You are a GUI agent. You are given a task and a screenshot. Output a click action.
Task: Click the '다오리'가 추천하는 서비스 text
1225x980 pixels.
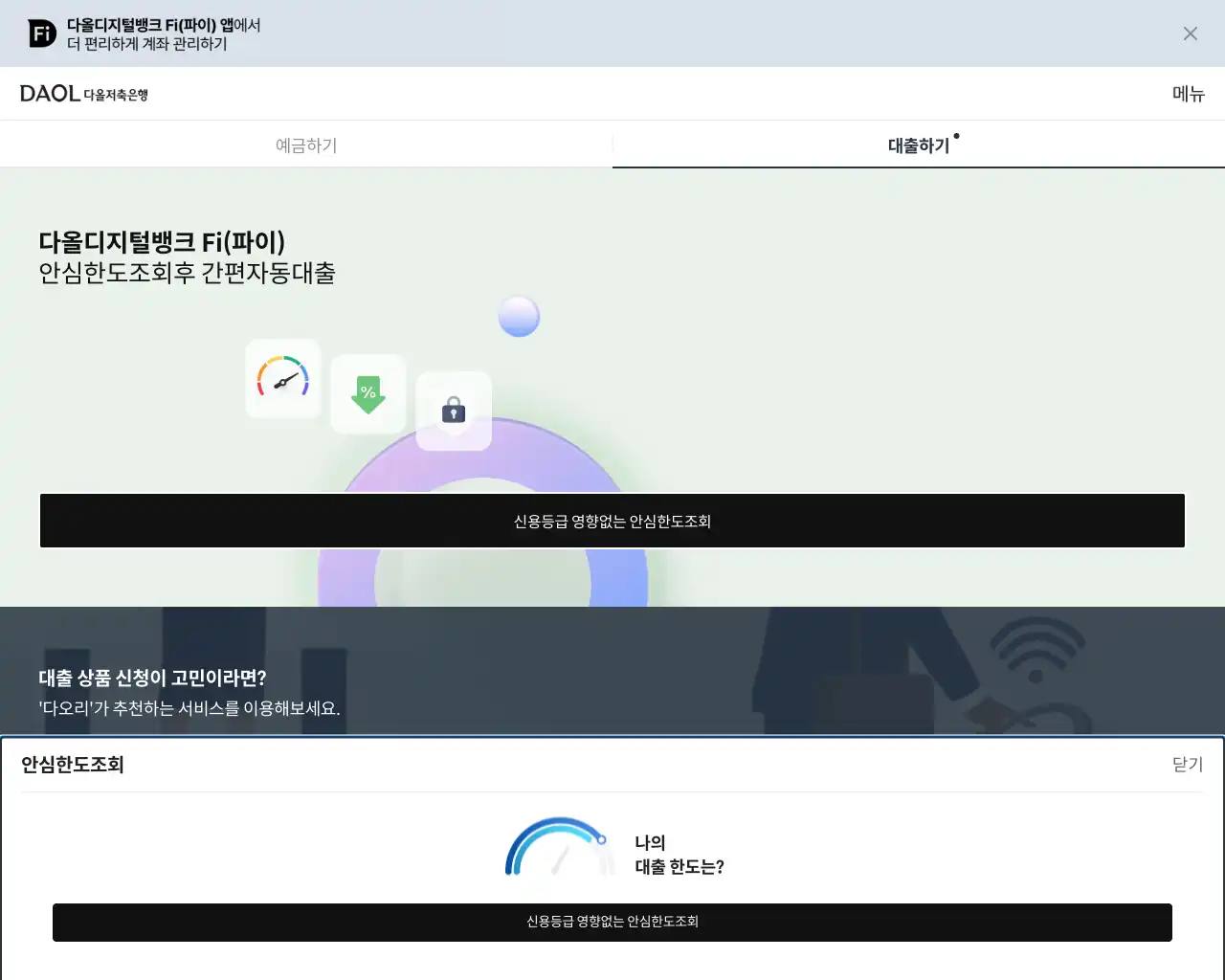(189, 708)
